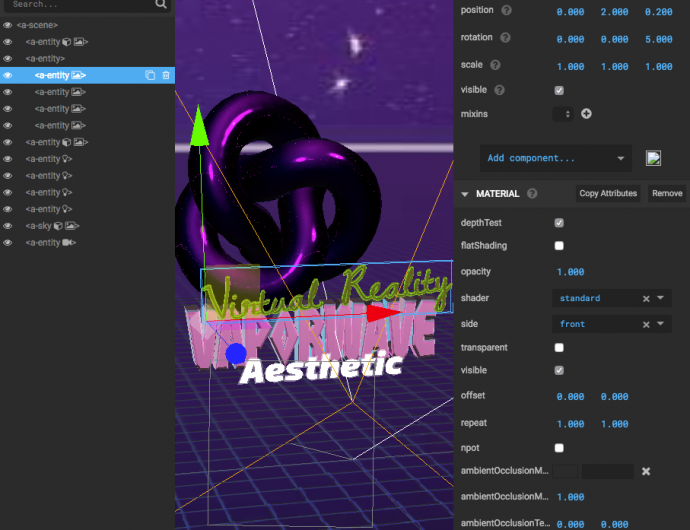Open help icon beside position property
This screenshot has width=690, height=530.
coord(506,10)
